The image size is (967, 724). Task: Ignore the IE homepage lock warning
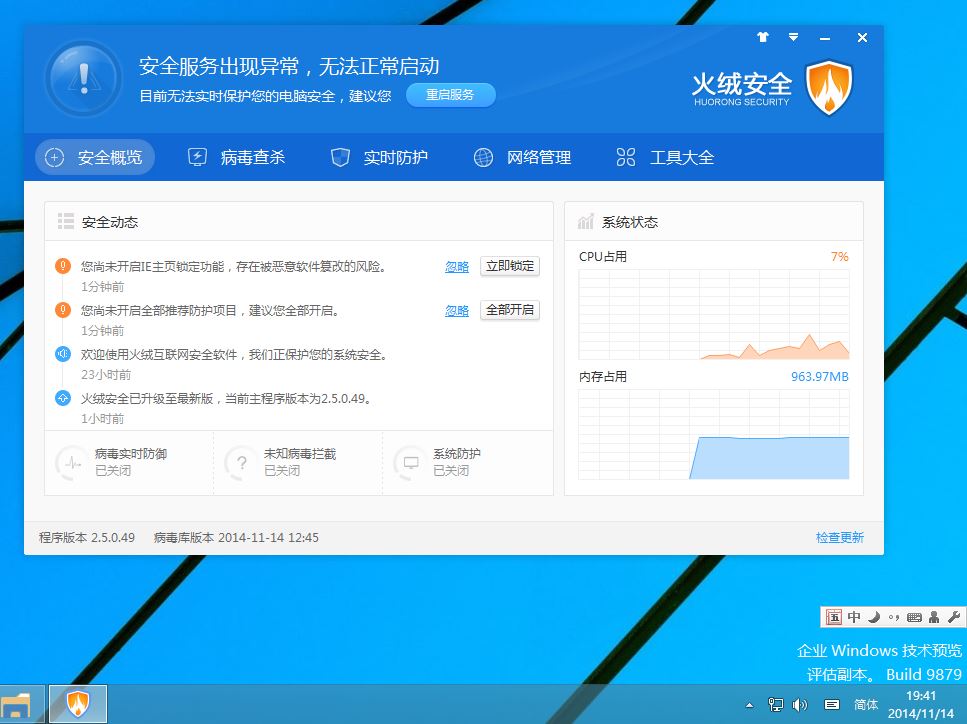coord(457,267)
